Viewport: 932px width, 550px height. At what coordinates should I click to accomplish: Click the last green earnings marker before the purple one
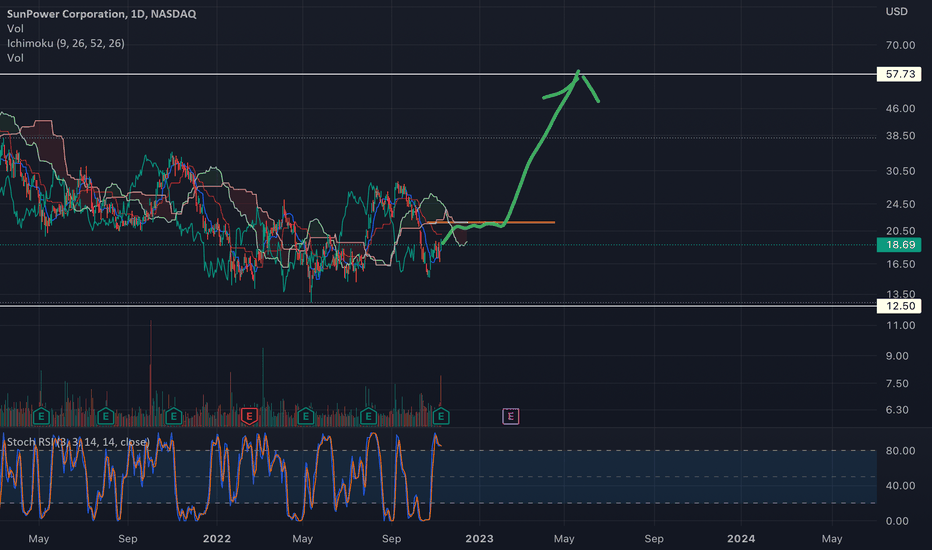pos(441,416)
